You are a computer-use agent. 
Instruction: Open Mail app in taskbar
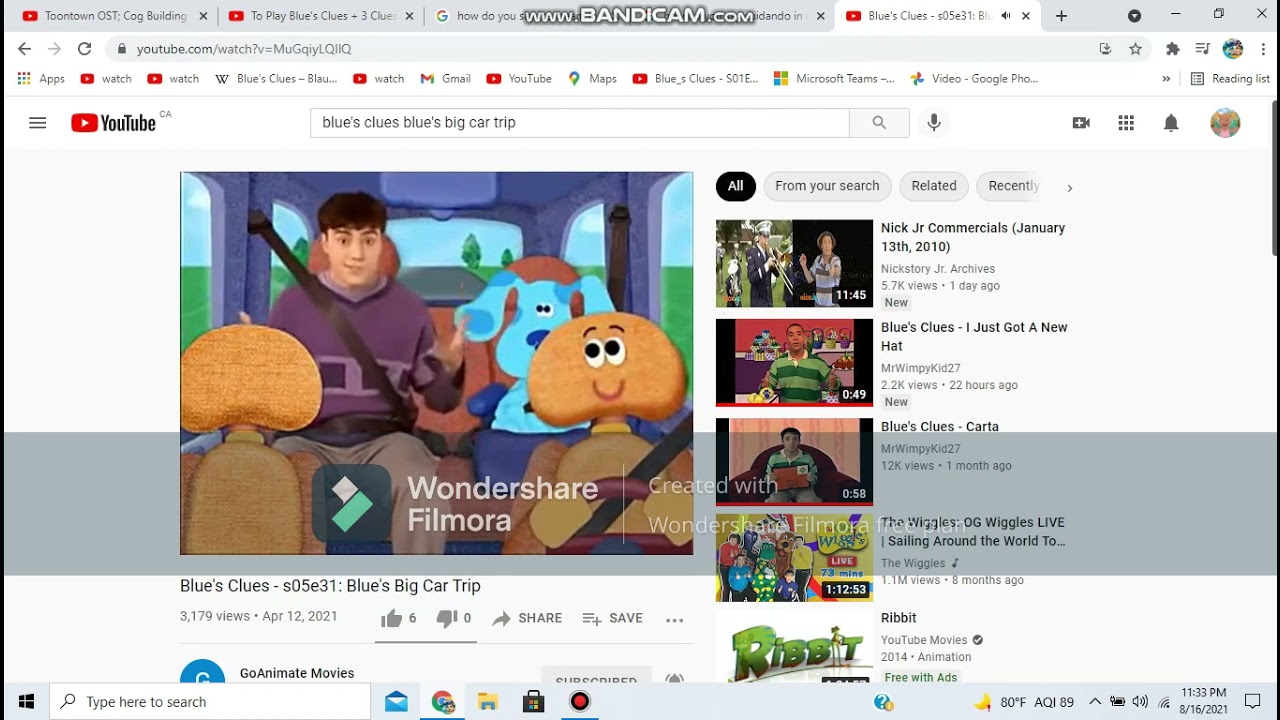click(396, 702)
